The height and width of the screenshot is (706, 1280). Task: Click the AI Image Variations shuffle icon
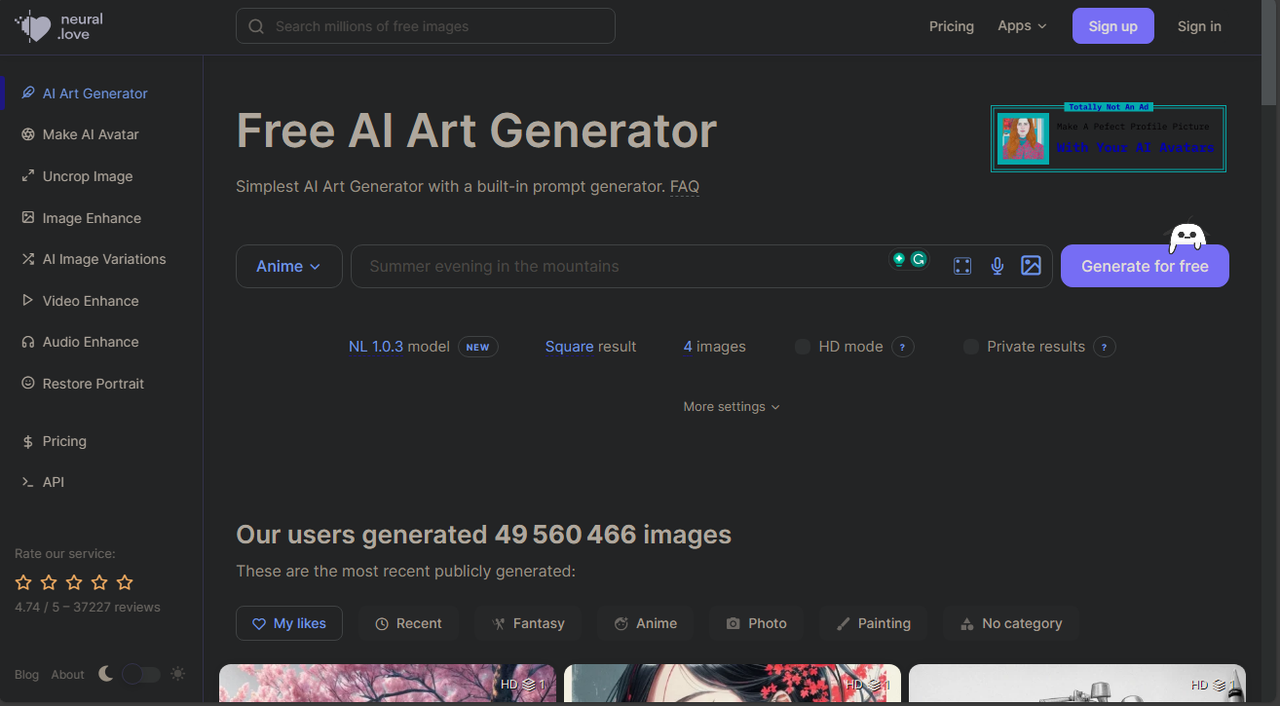tap(28, 259)
